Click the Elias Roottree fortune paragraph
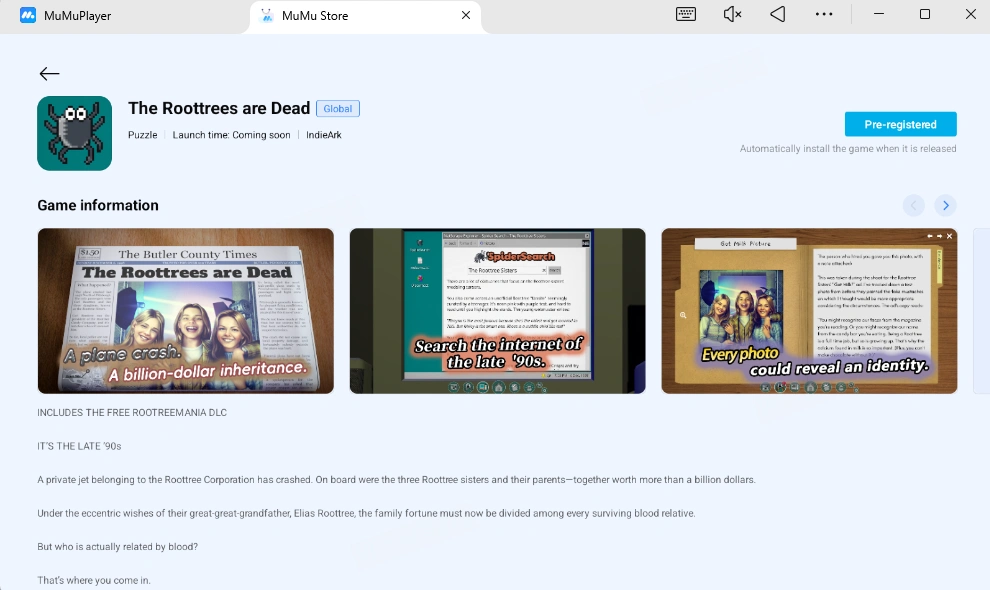Screen dimensions: 990x590 366,513
